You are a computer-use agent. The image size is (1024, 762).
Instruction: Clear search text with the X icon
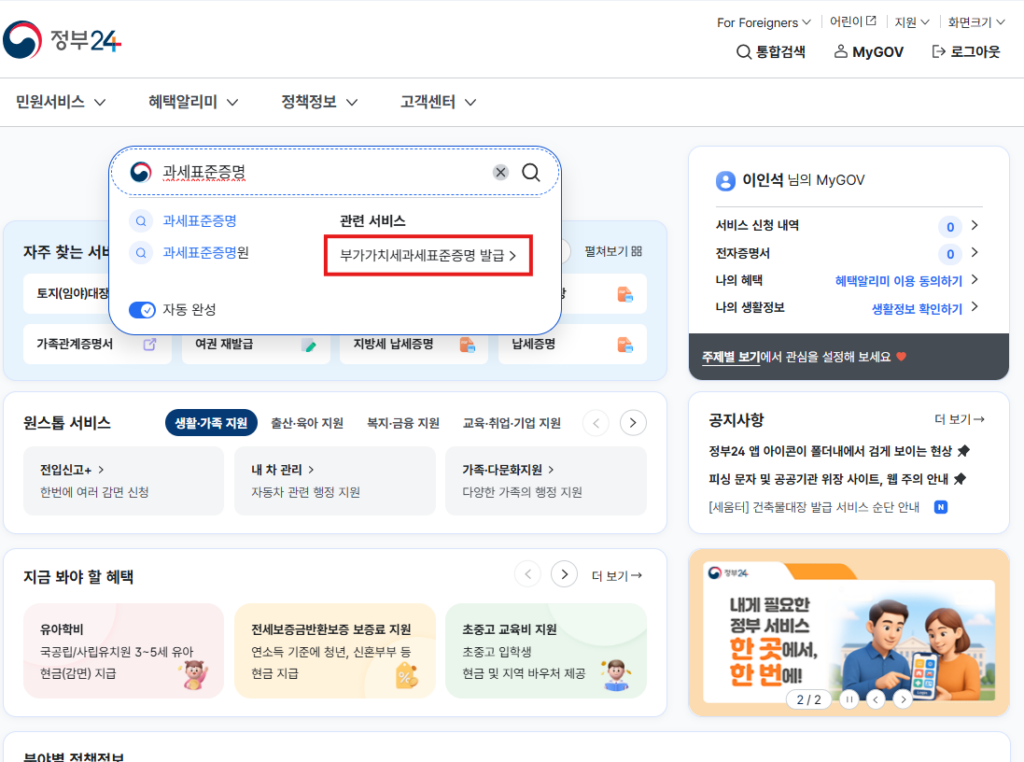click(500, 172)
